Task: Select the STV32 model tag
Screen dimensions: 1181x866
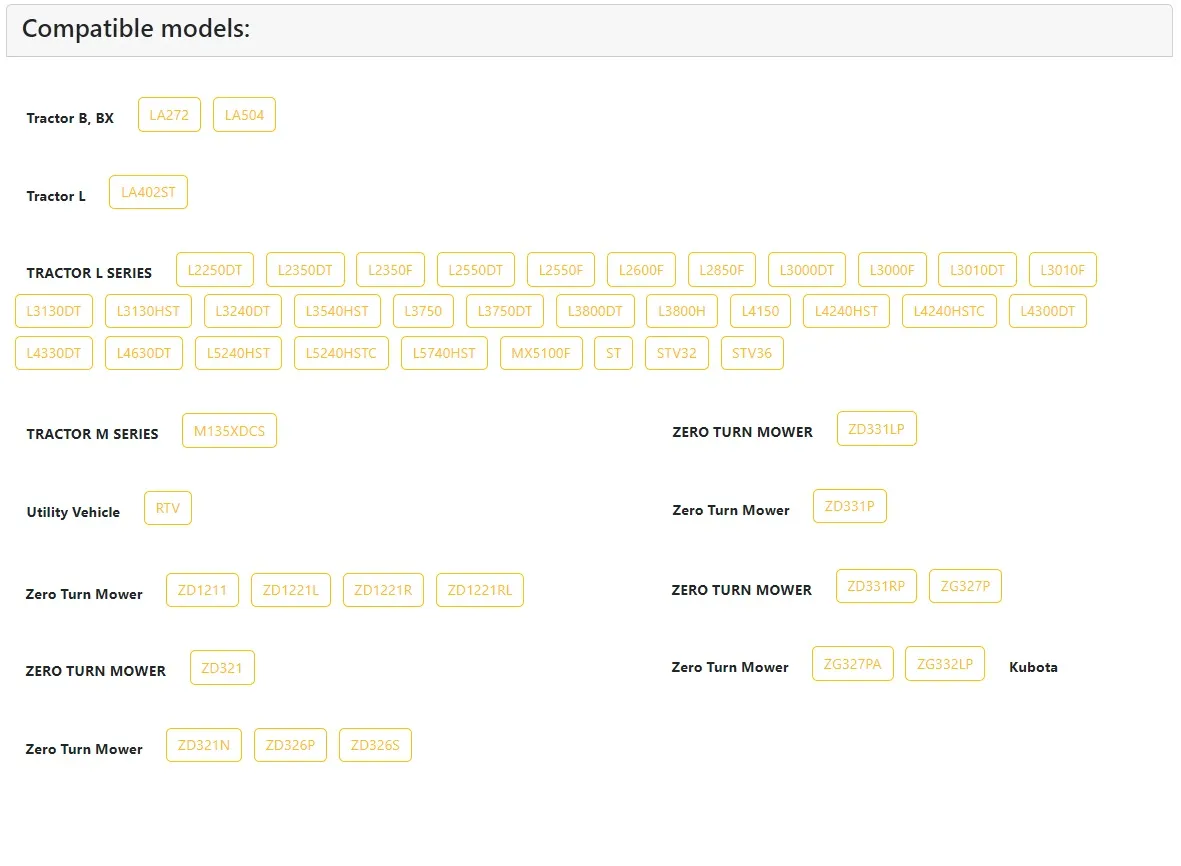Action: pyautogui.click(x=676, y=353)
